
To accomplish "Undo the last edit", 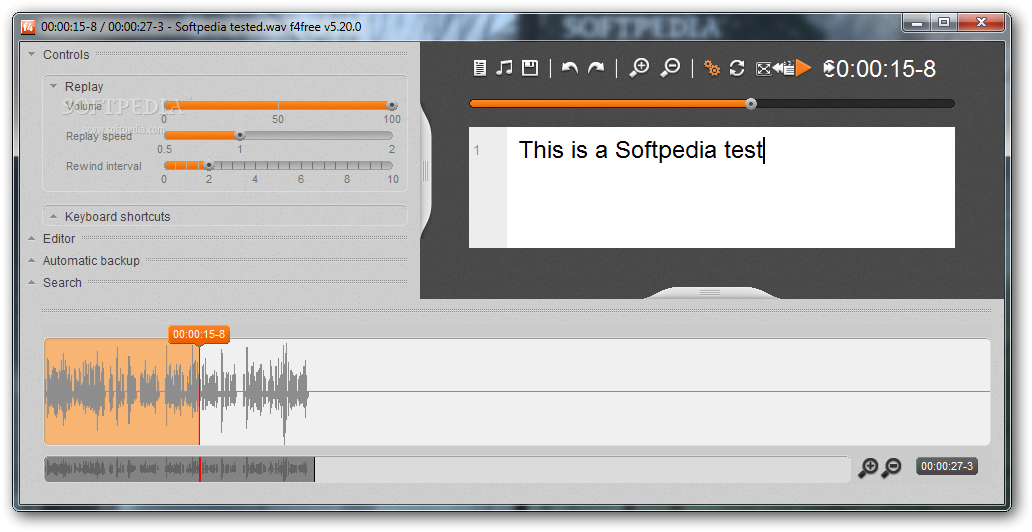I will point(570,68).
